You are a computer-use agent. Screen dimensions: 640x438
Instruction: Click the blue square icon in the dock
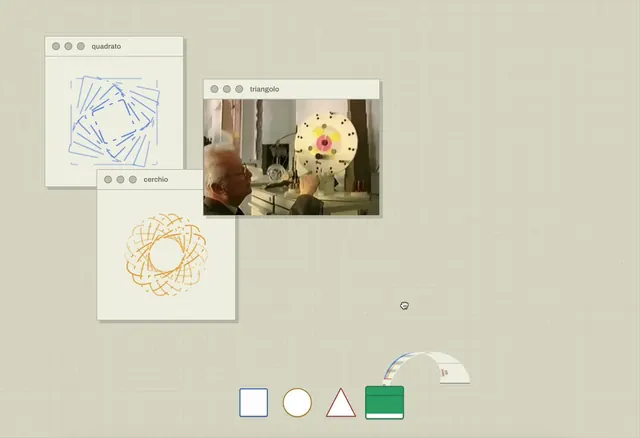253,402
